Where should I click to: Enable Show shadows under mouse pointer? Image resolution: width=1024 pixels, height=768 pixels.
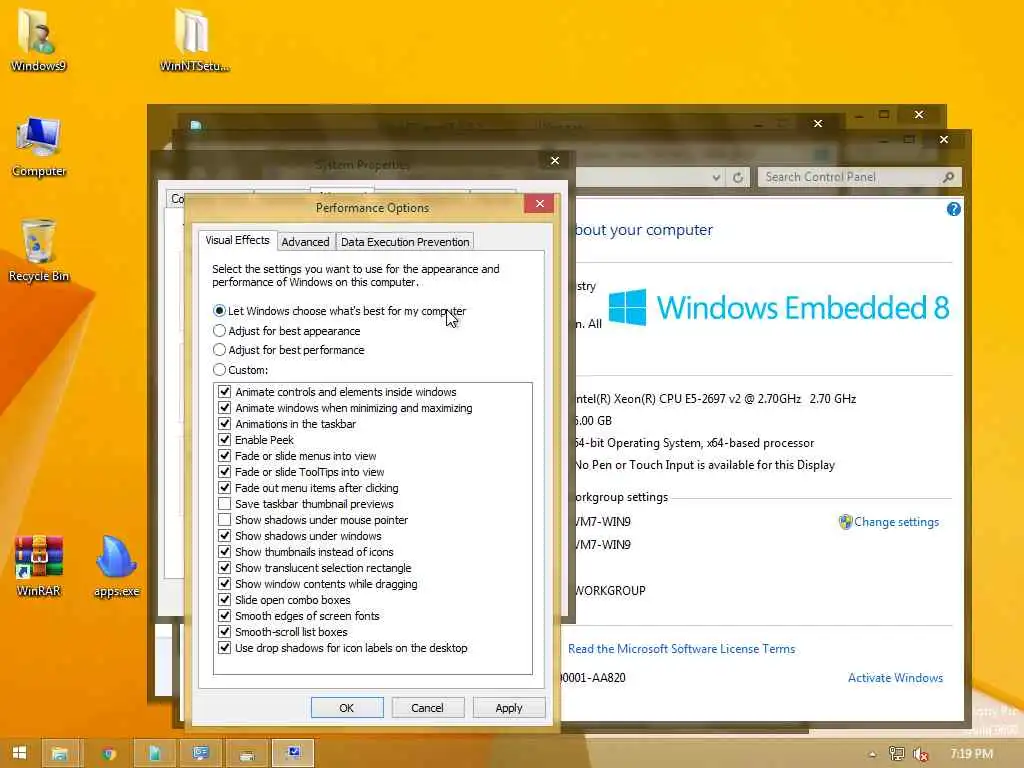click(225, 520)
